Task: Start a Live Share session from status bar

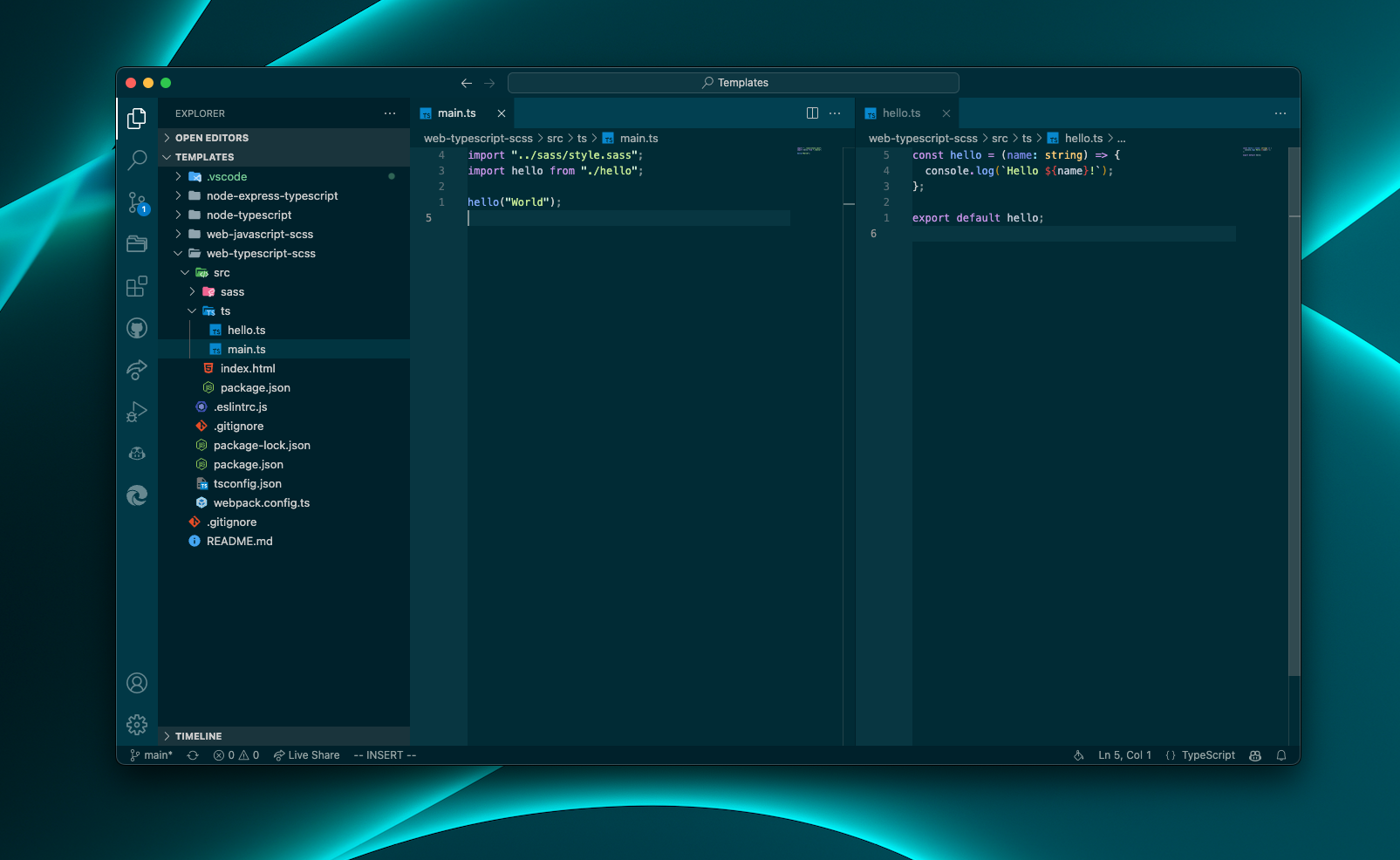Action: pos(306,755)
